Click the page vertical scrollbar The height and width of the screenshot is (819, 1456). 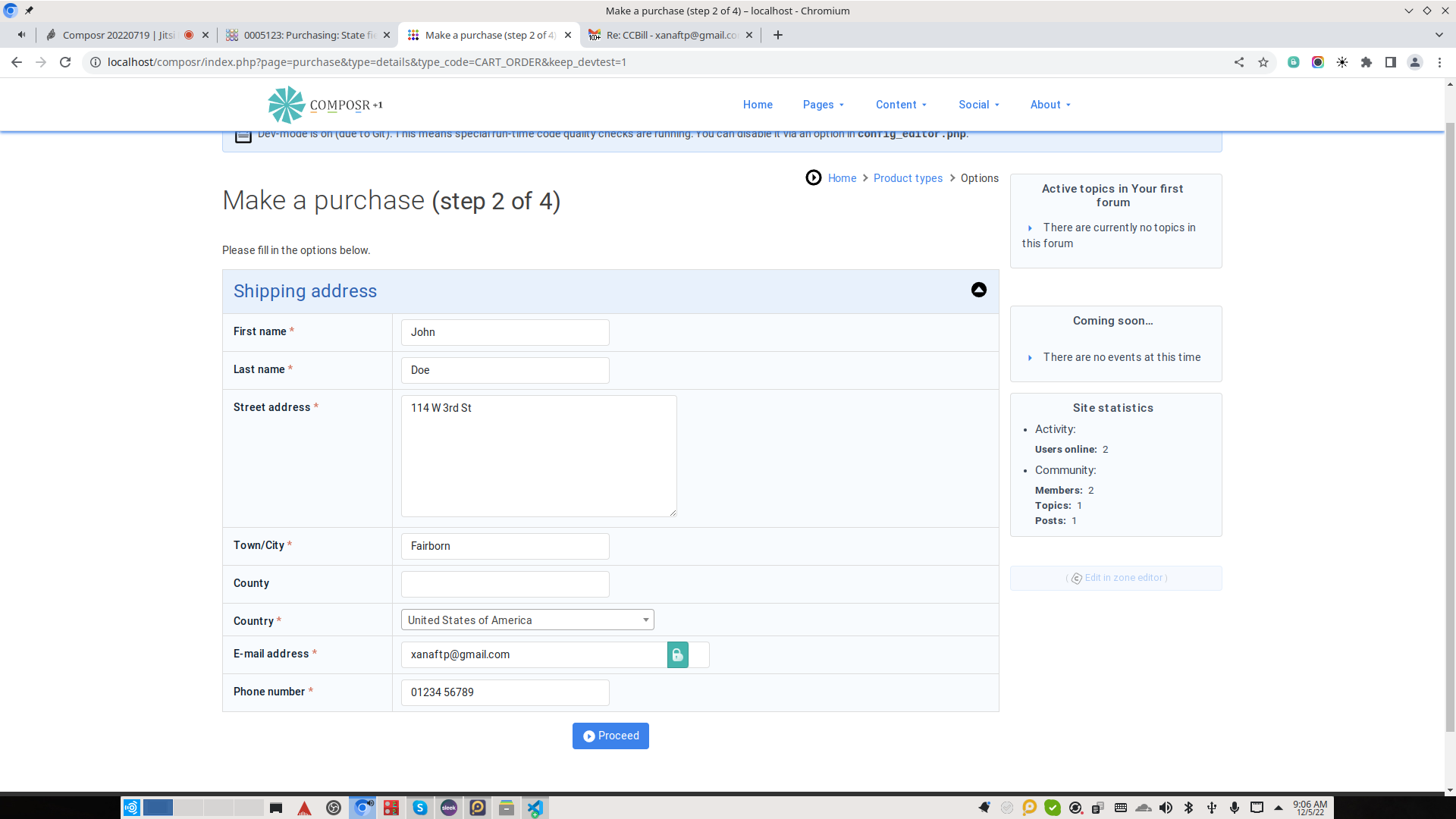1449,425
